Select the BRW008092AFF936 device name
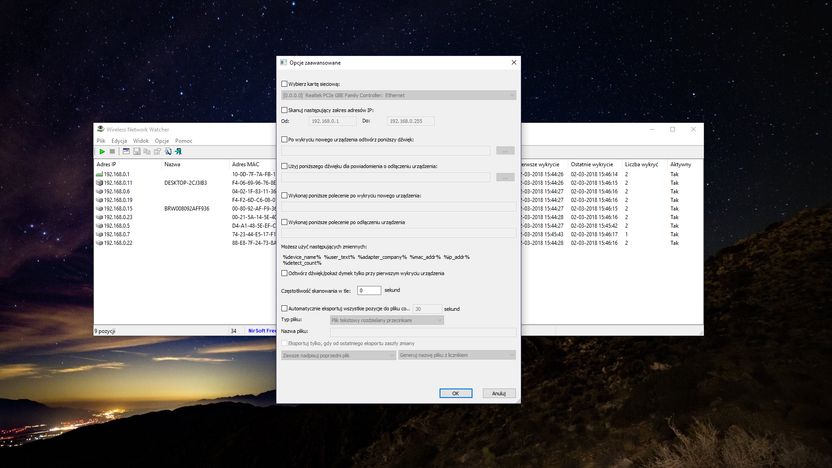This screenshot has height=468, width=832. 187,209
